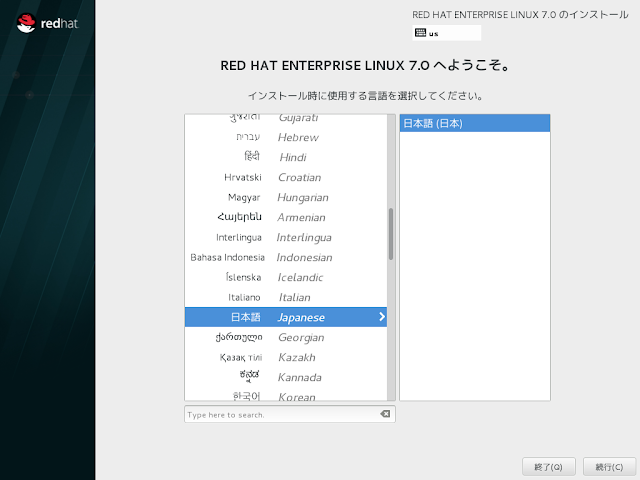Image resolution: width=640 pixels, height=480 pixels.
Task: Click the language list scrollbar thumb
Action: click(x=391, y=234)
